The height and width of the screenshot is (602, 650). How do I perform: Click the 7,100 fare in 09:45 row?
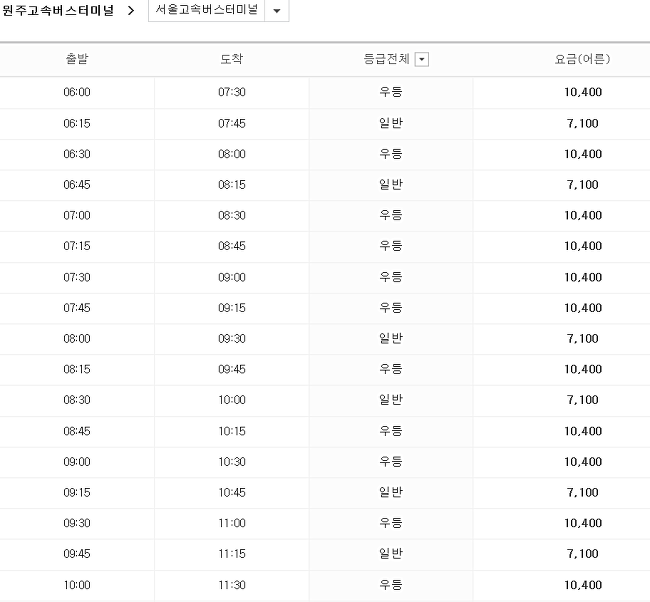click(x=583, y=554)
